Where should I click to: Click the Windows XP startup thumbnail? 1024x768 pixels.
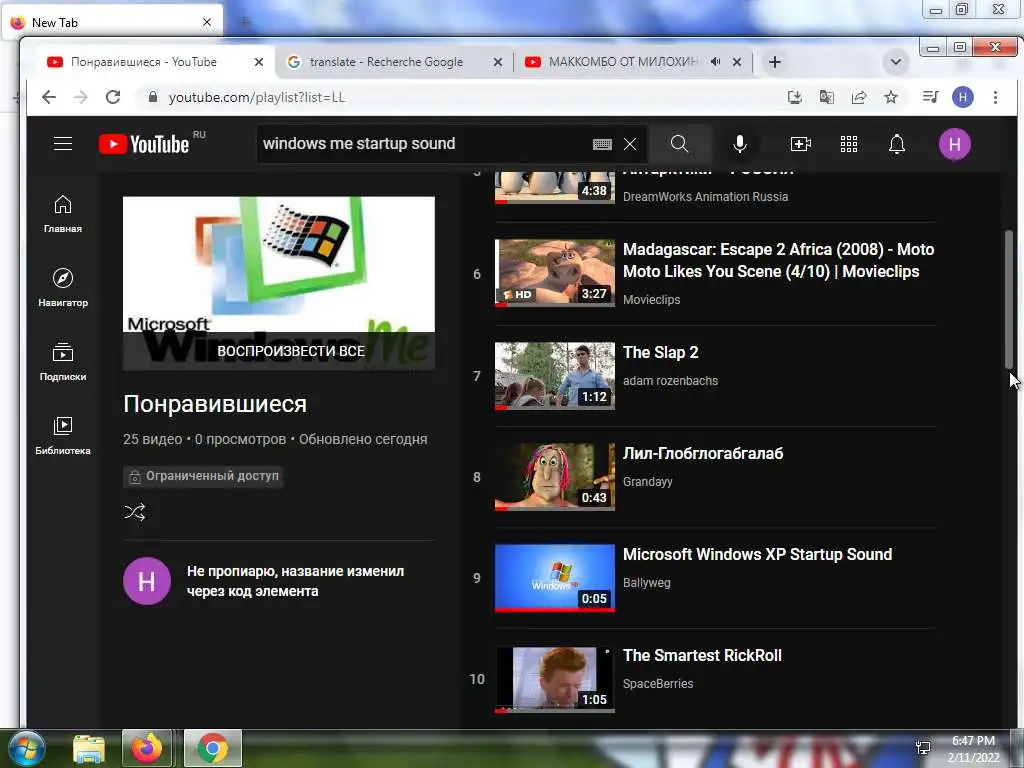click(554, 578)
